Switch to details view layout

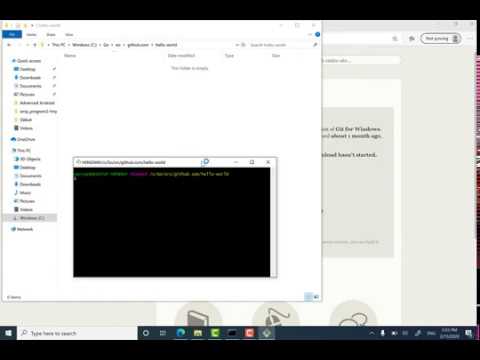click(308, 297)
